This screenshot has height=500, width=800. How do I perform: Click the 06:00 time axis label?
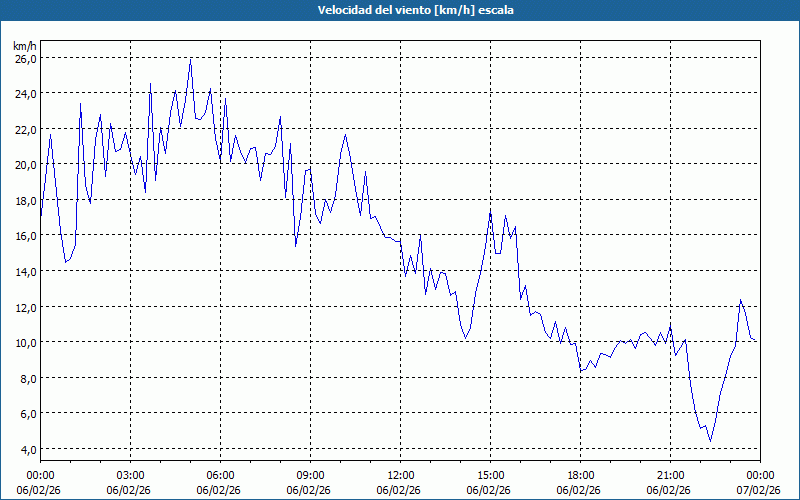point(220,475)
